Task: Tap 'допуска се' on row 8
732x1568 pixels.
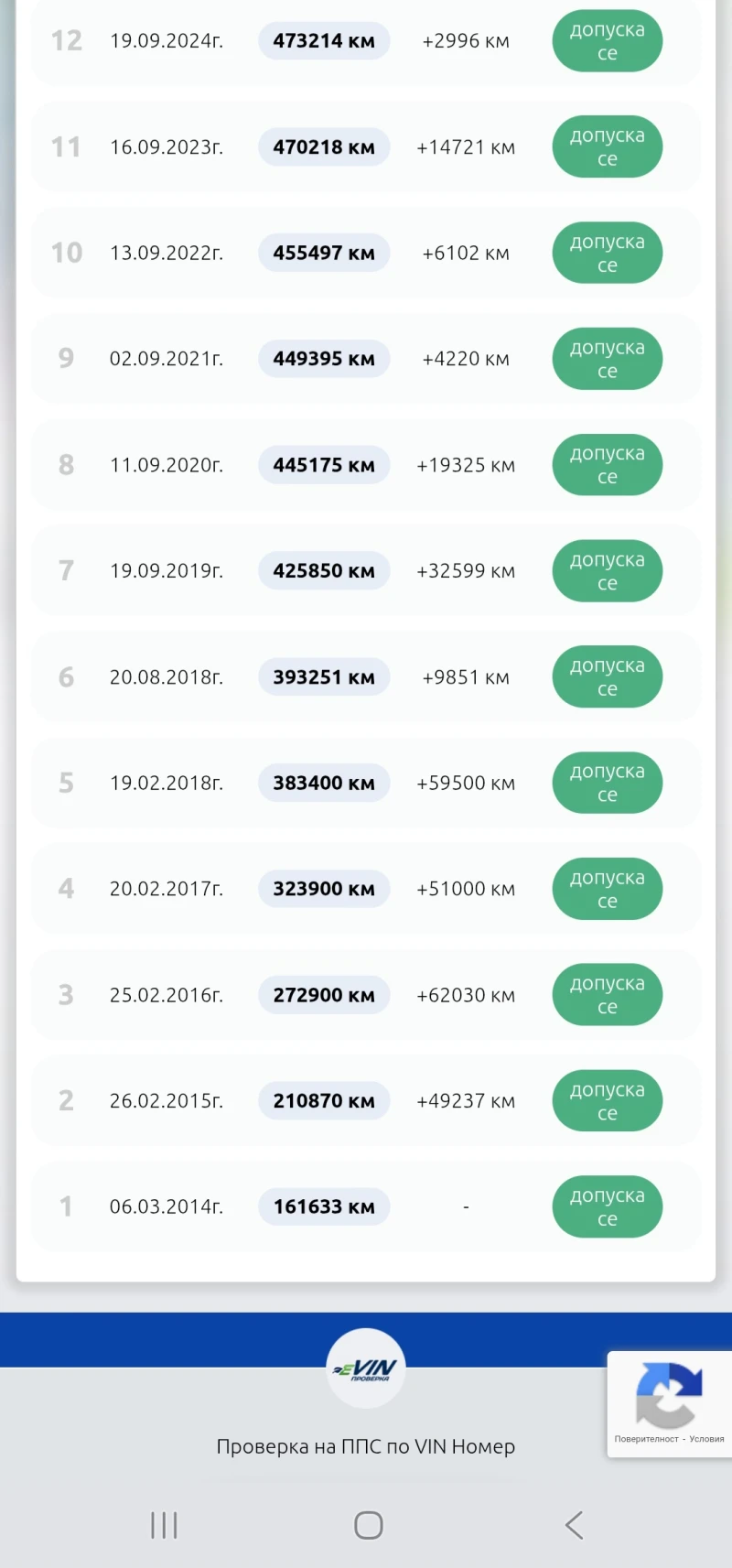Action: 607,465
